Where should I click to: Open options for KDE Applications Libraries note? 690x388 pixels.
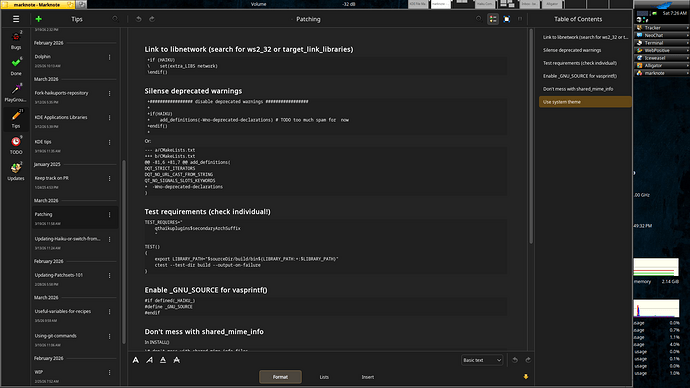coord(110,118)
